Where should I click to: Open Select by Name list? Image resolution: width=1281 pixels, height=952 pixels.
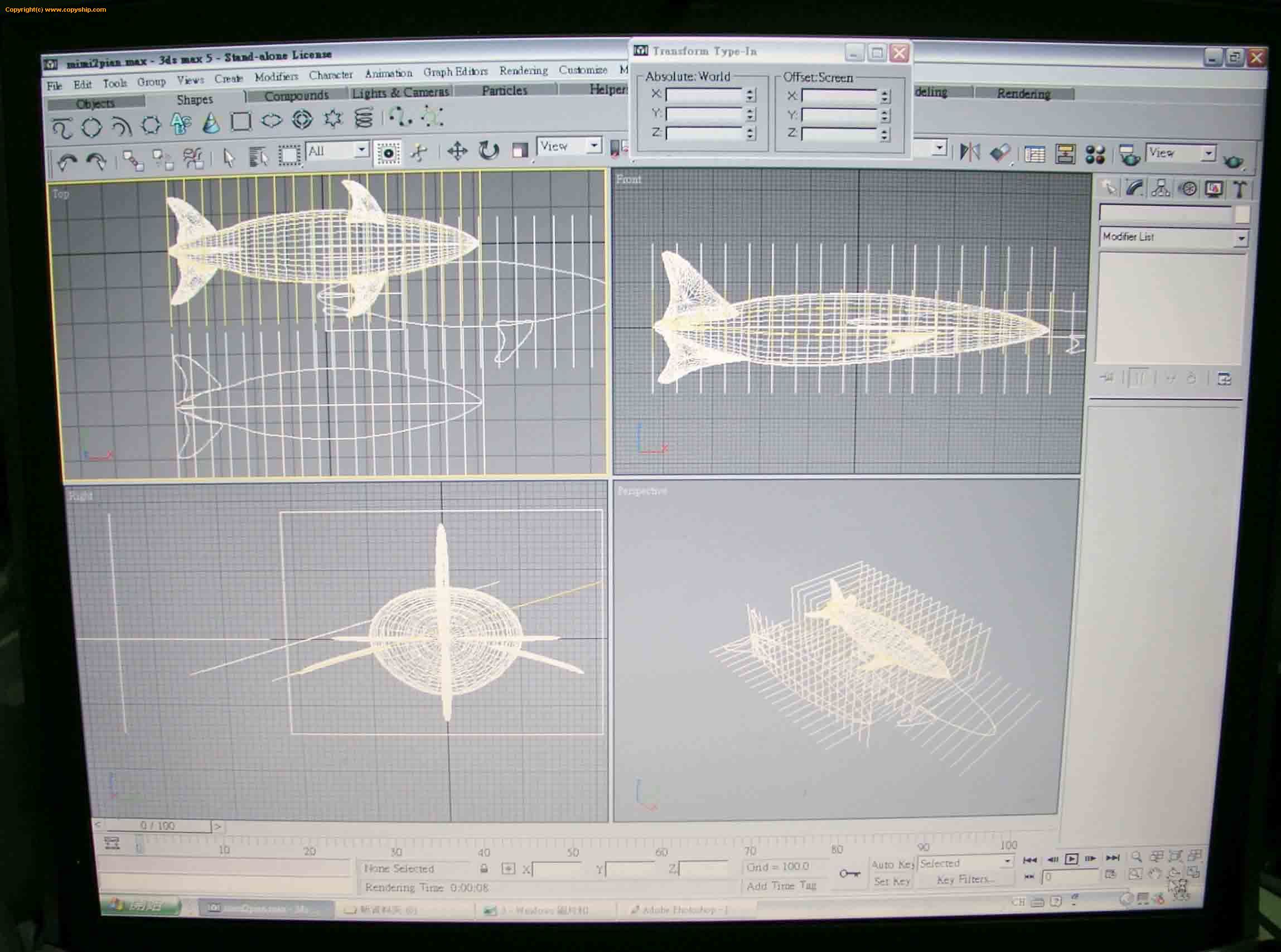tap(258, 156)
